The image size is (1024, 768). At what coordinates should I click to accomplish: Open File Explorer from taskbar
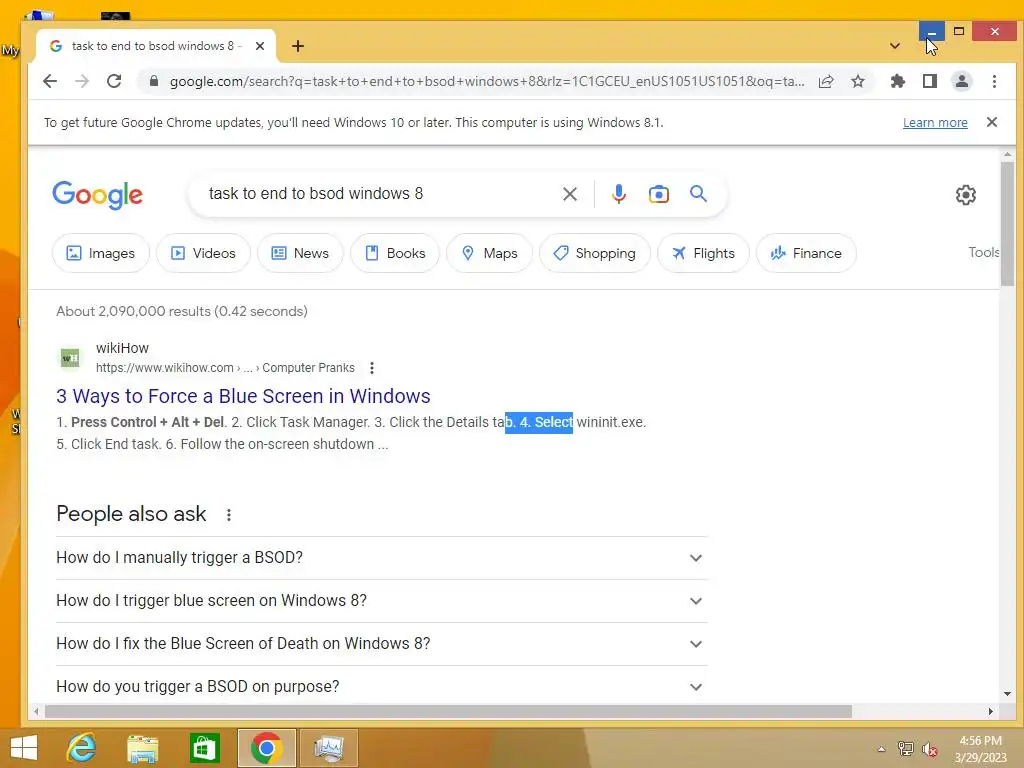142,748
